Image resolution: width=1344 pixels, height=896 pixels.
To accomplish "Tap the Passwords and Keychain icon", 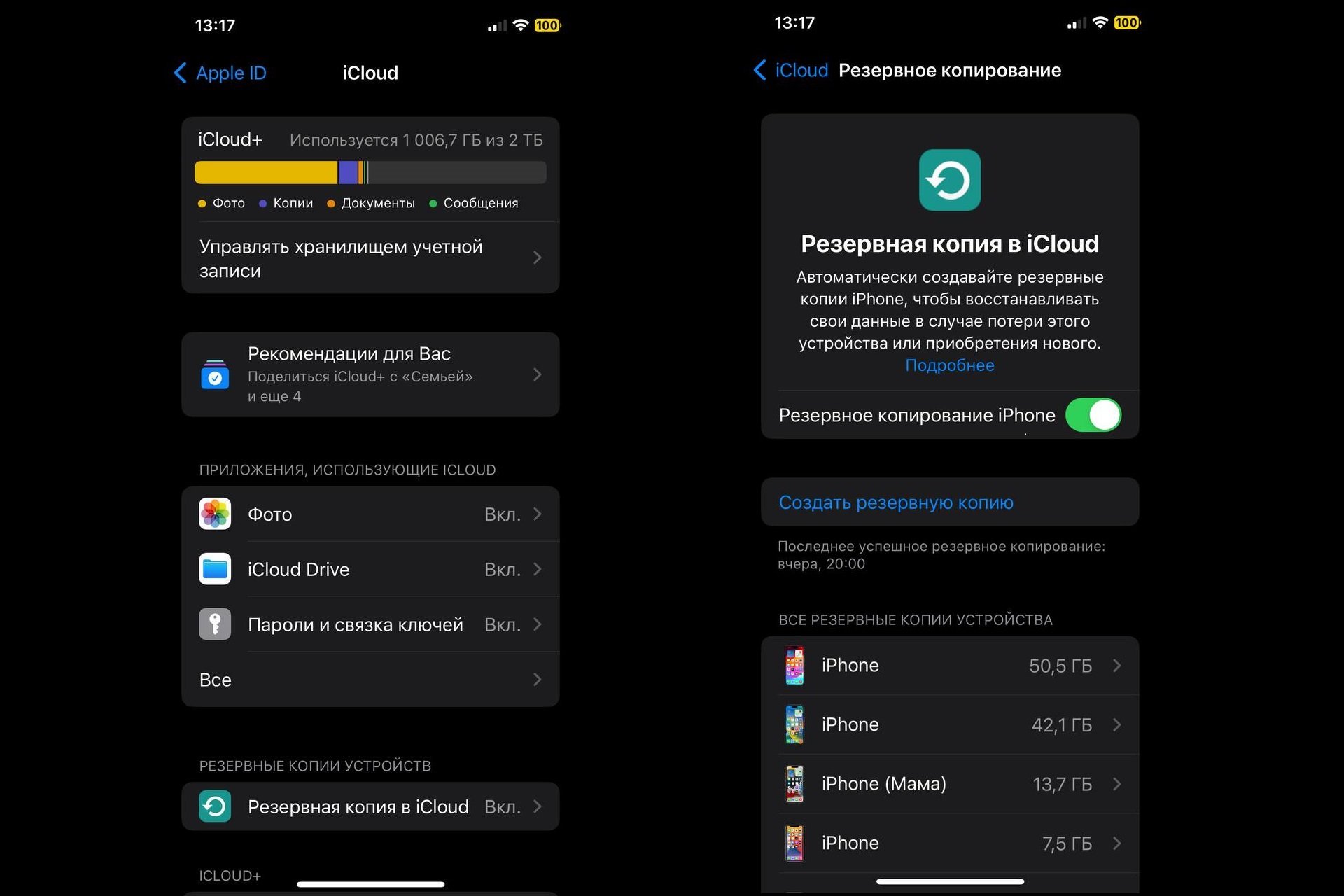I will pos(216,625).
